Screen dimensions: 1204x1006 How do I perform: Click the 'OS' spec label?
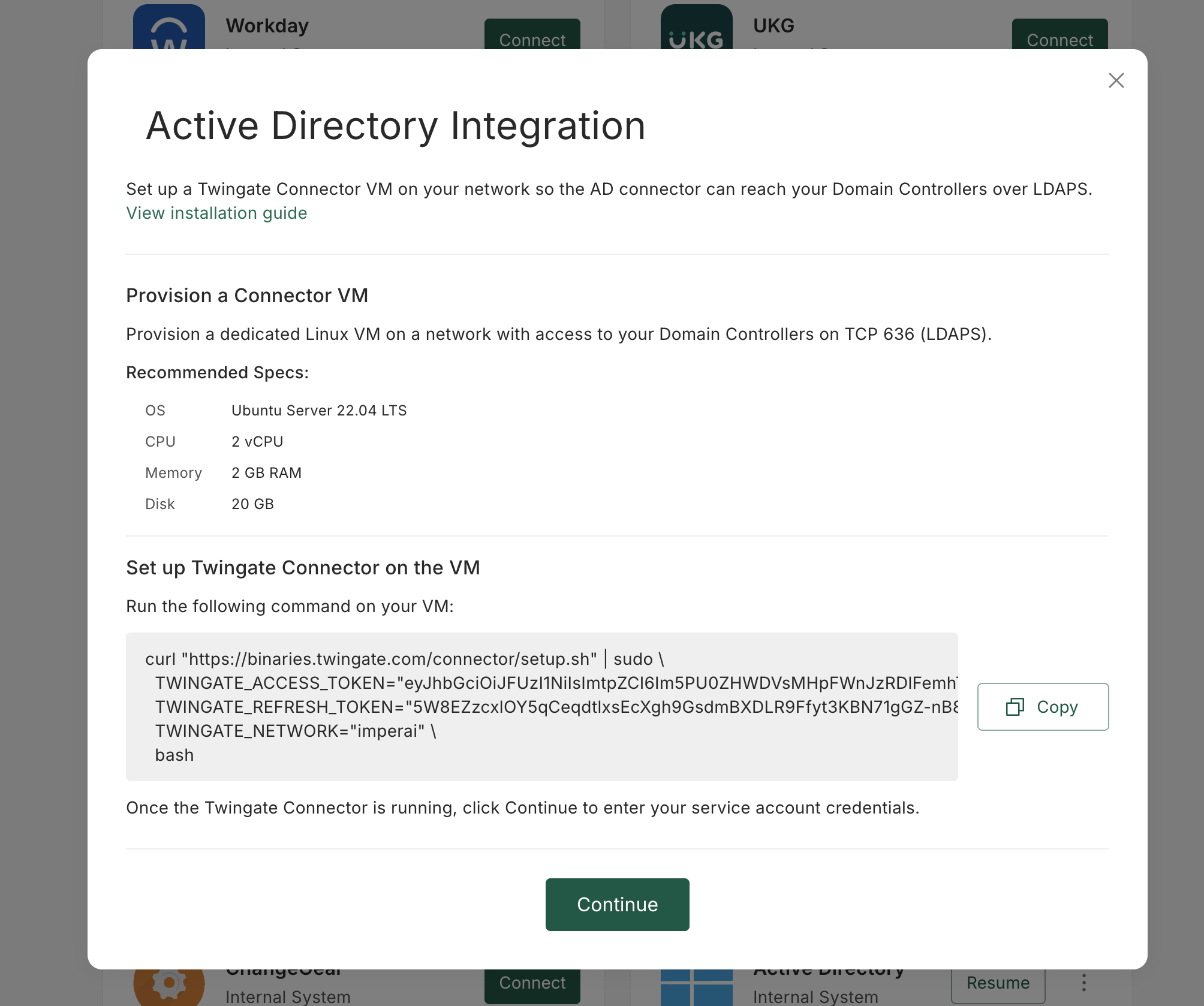(155, 410)
